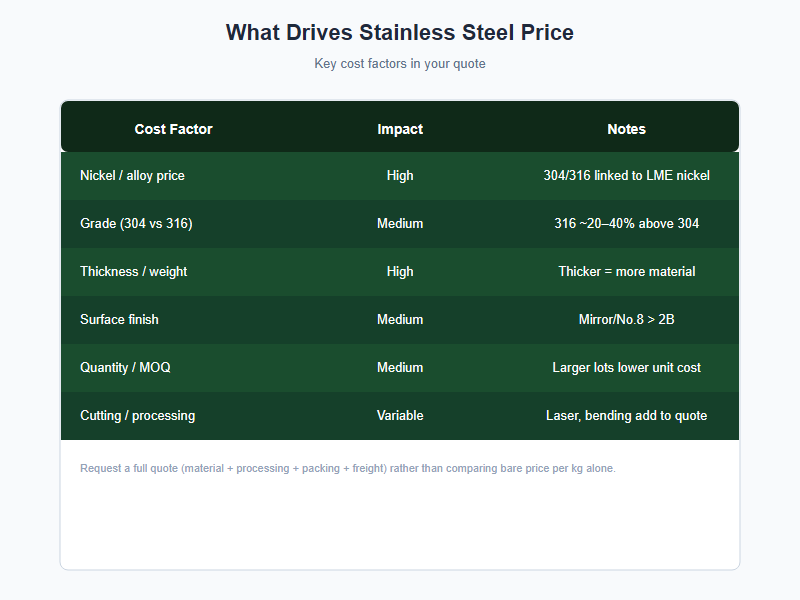Viewport: 800px width, 600px height.
Task: Click the 'High' impact in the Thickness row
Action: (400, 271)
